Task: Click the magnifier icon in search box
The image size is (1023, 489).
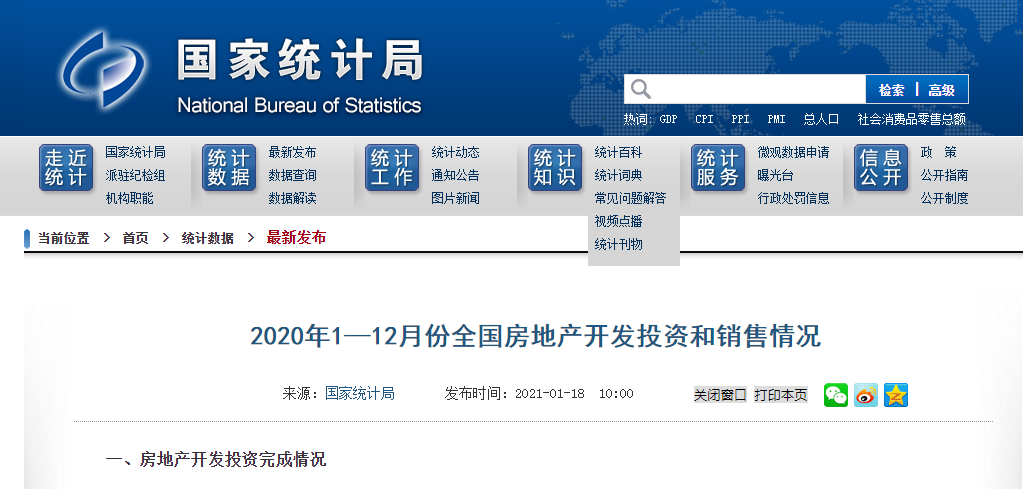Action: [x=641, y=89]
